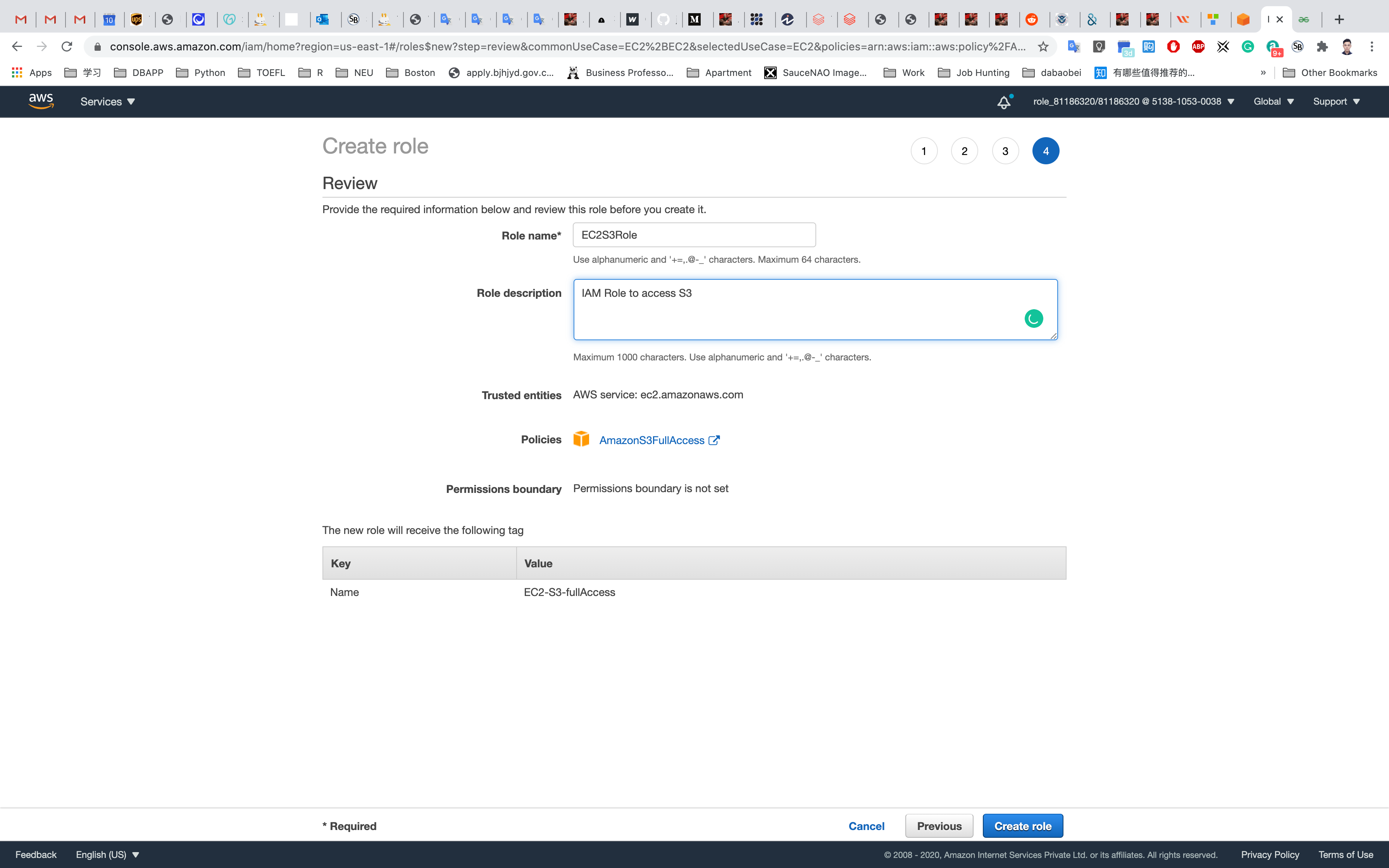This screenshot has height=868, width=1389.
Task: Click the Grammarly icon in description box
Action: (1033, 319)
